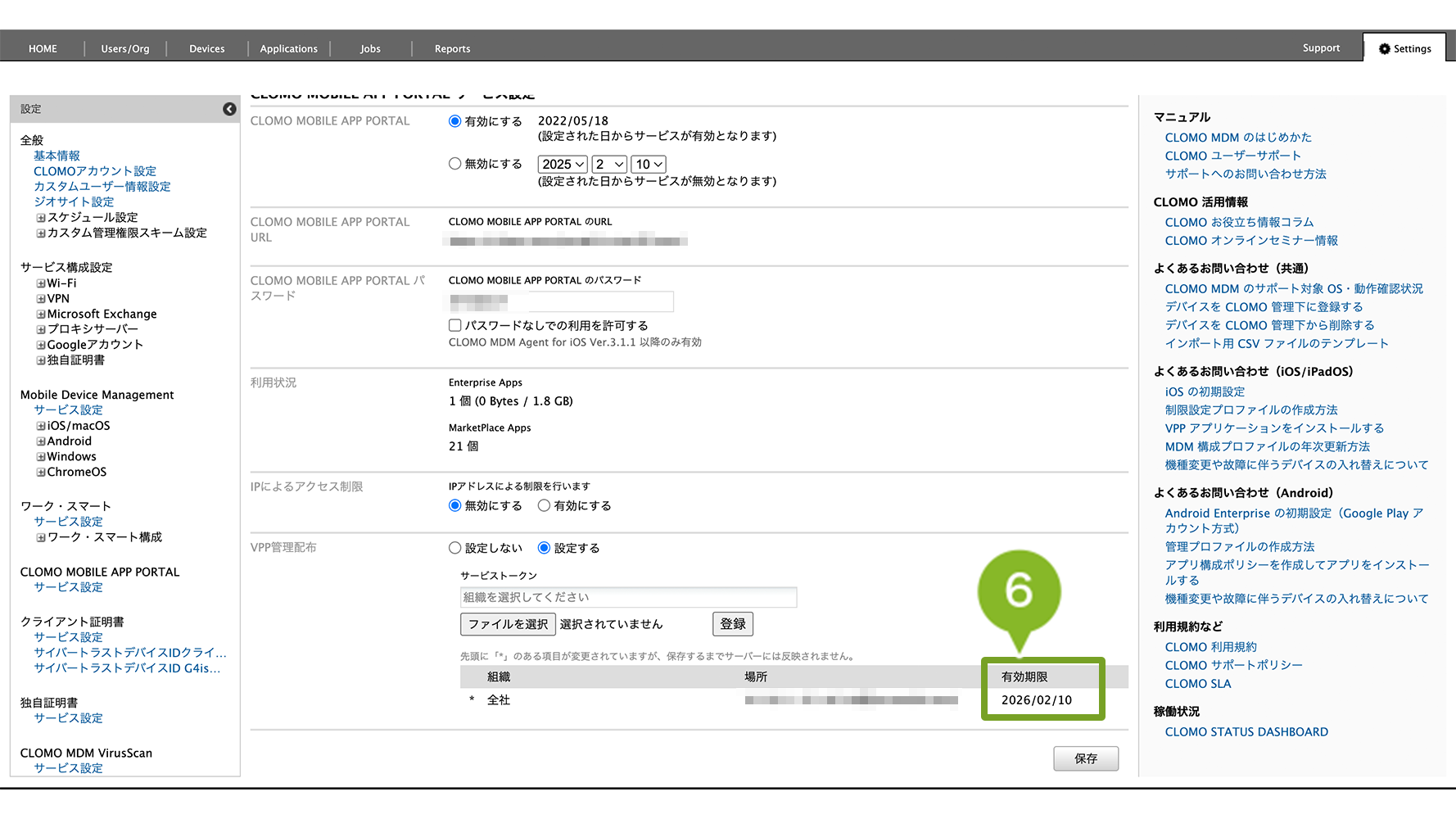Click ファイルを選択 file chooser button

point(508,624)
